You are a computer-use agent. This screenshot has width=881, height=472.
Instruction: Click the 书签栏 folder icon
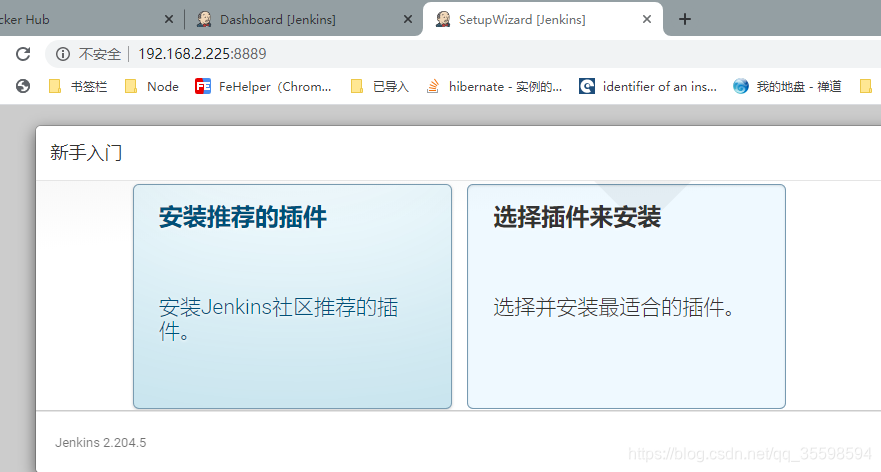click(x=55, y=86)
